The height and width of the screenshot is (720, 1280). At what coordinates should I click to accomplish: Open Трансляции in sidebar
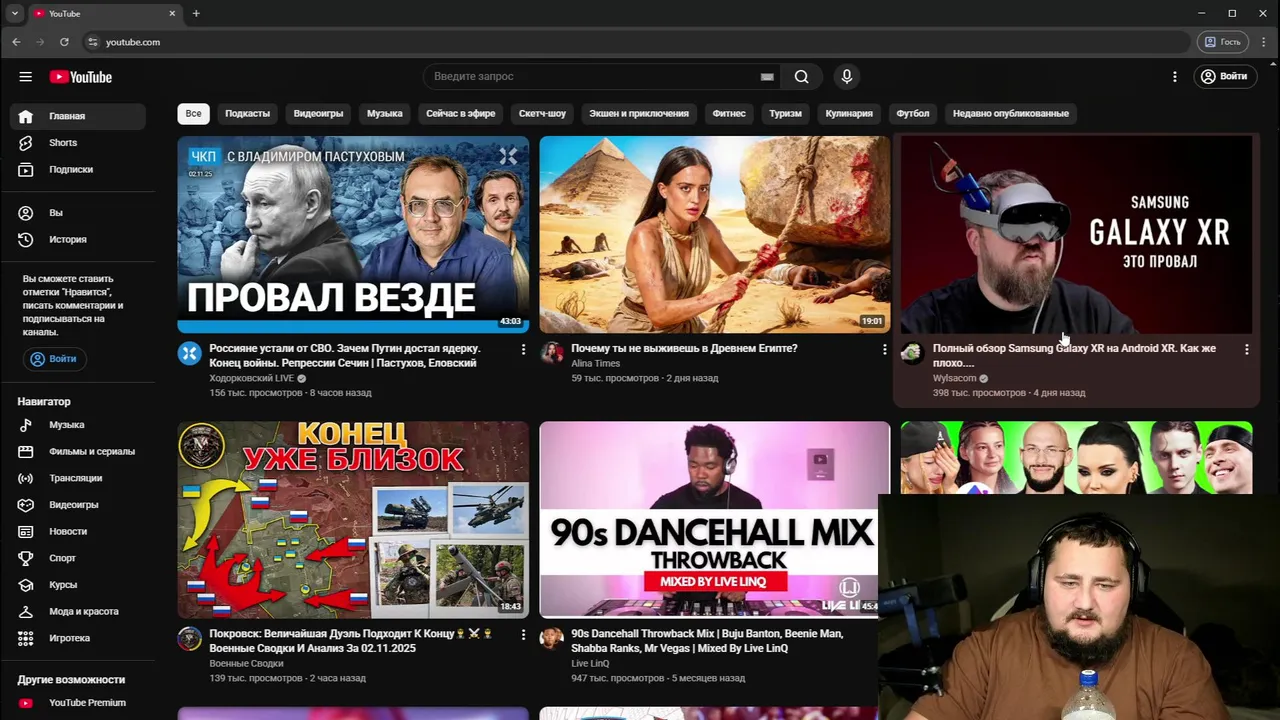click(x=78, y=478)
